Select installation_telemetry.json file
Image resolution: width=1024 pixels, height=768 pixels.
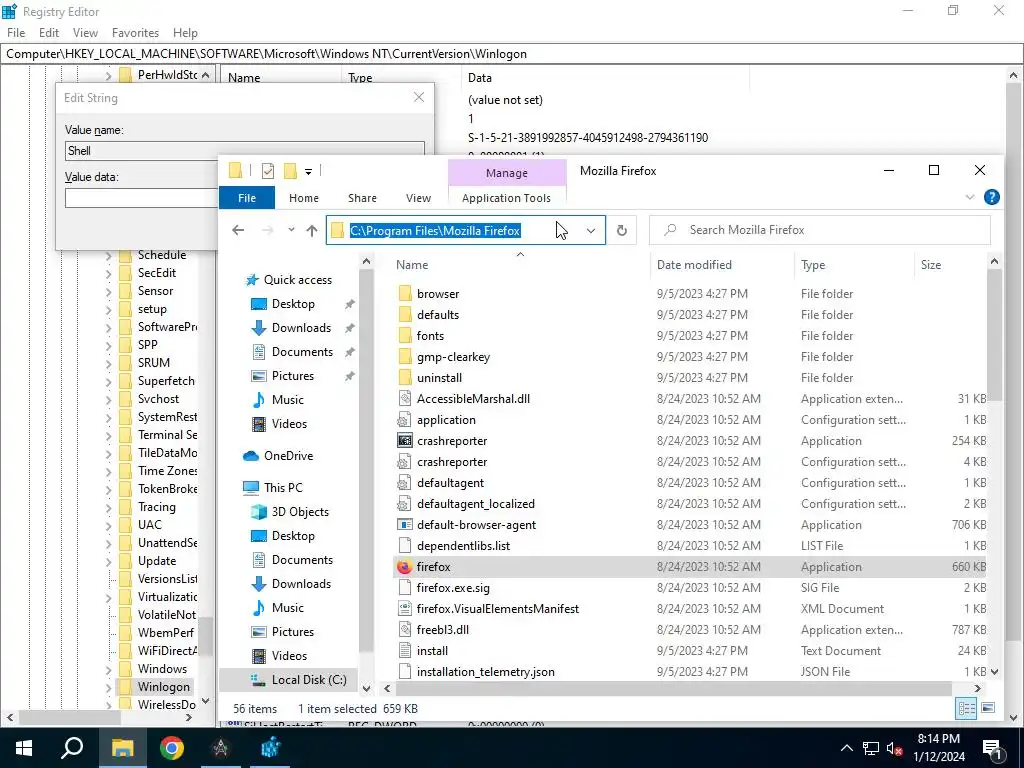(x=485, y=672)
